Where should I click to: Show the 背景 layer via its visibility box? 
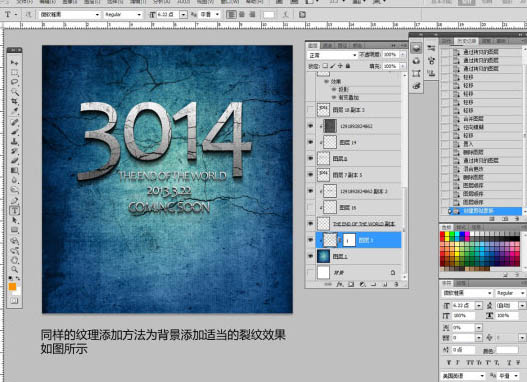click(311, 272)
